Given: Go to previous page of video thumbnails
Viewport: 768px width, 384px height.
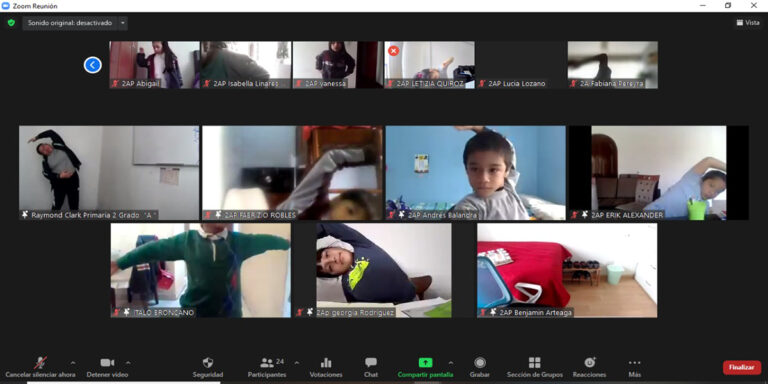Looking at the screenshot, I should 93,65.
